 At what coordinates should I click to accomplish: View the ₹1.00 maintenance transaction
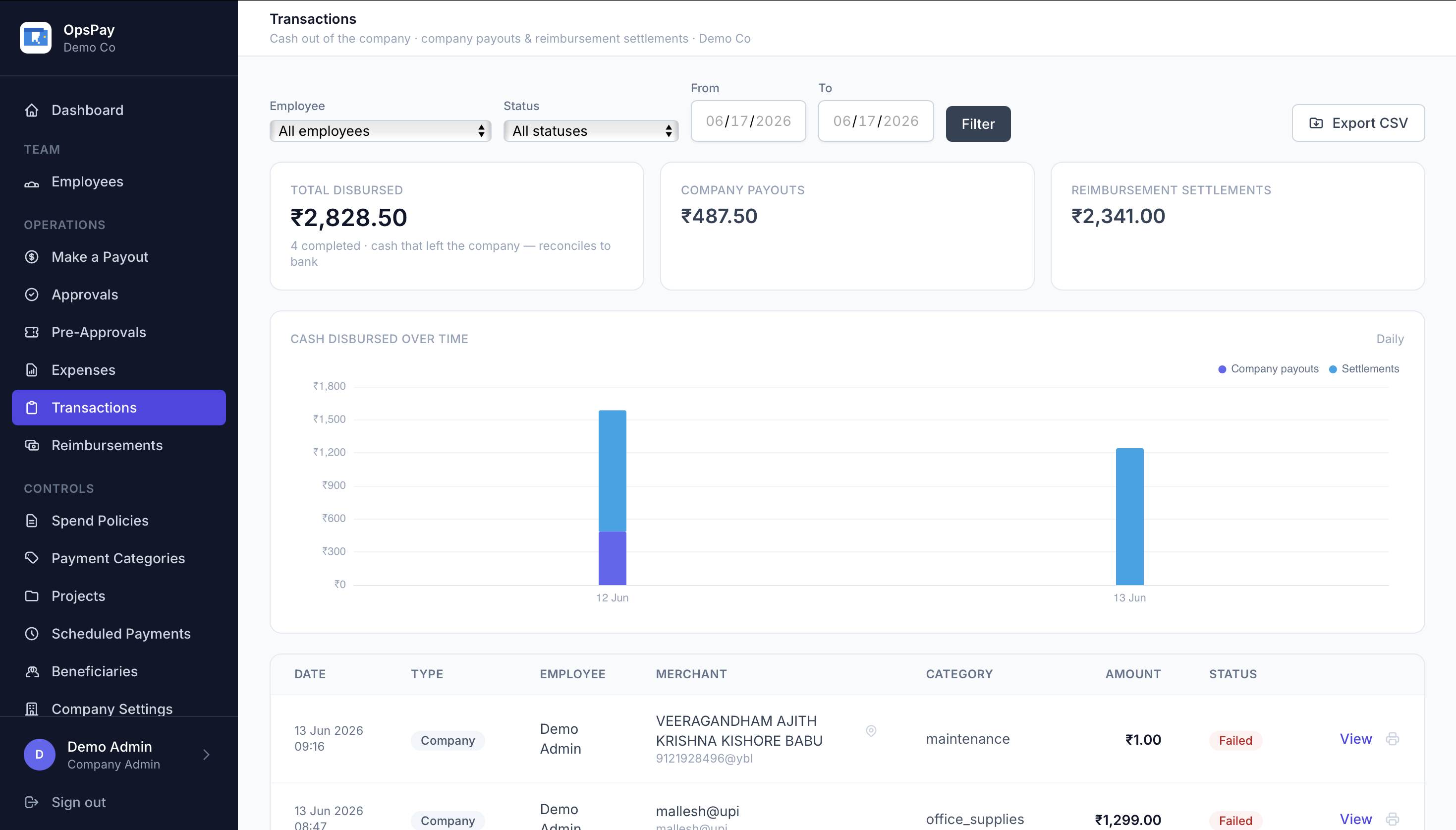point(1355,739)
